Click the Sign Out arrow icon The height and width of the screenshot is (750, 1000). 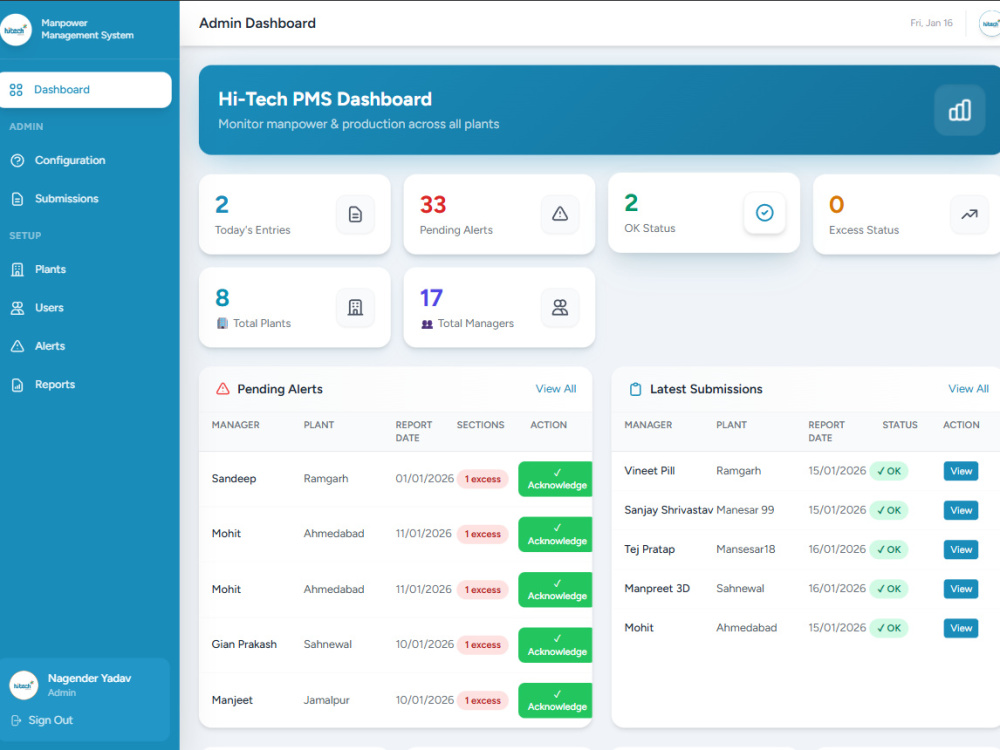coord(17,721)
